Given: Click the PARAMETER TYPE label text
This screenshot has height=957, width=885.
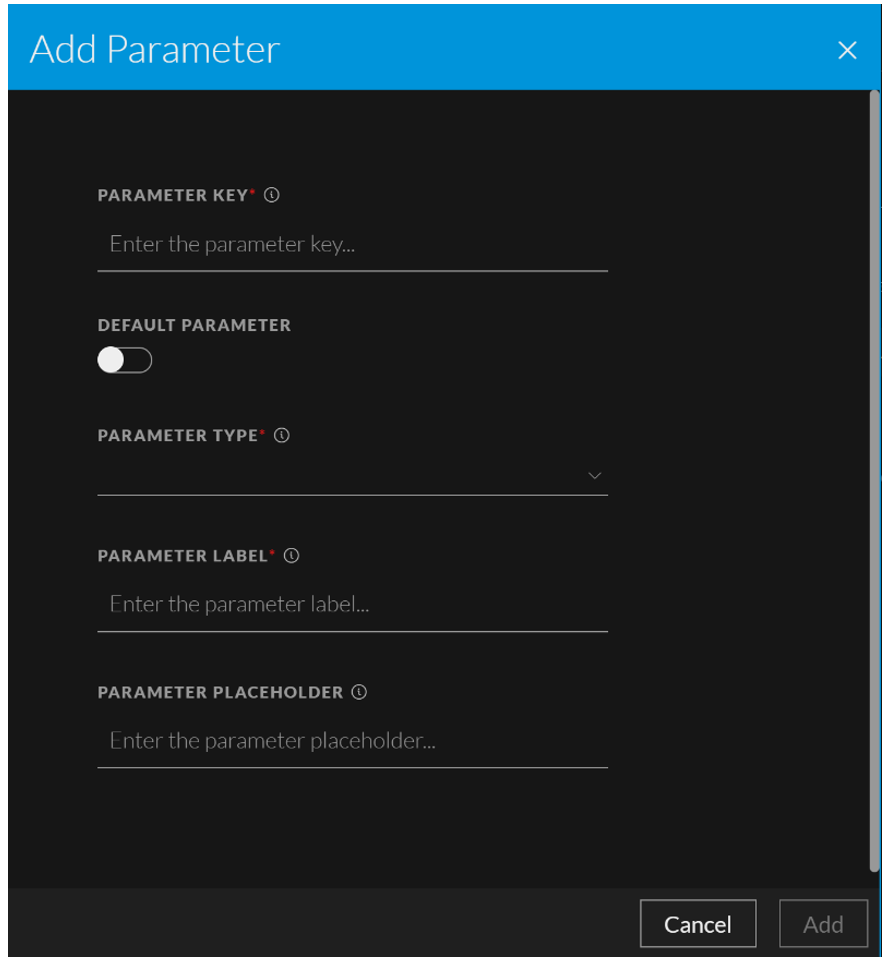Looking at the screenshot, I should point(177,436).
